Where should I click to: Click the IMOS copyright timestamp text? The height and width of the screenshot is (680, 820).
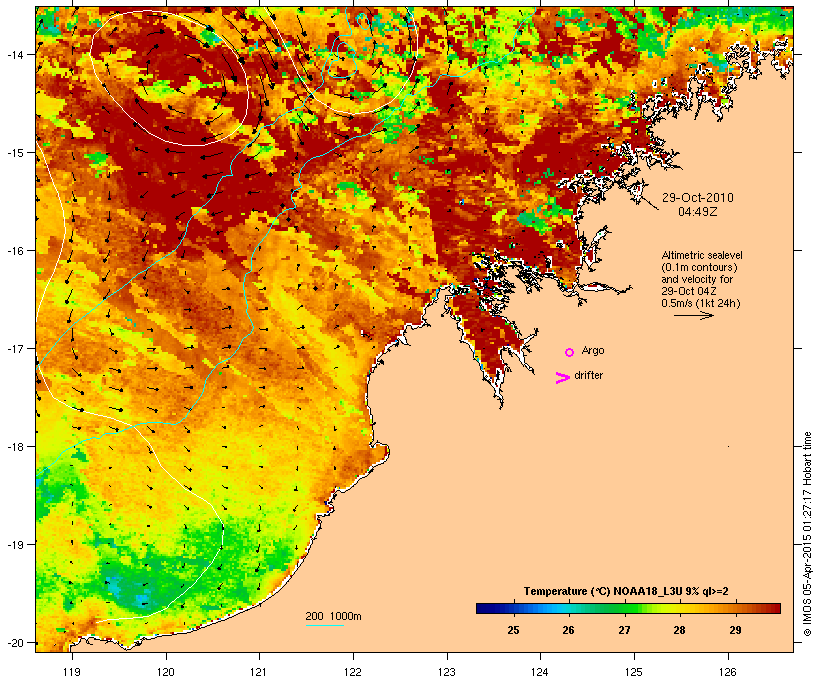pyautogui.click(x=807, y=534)
